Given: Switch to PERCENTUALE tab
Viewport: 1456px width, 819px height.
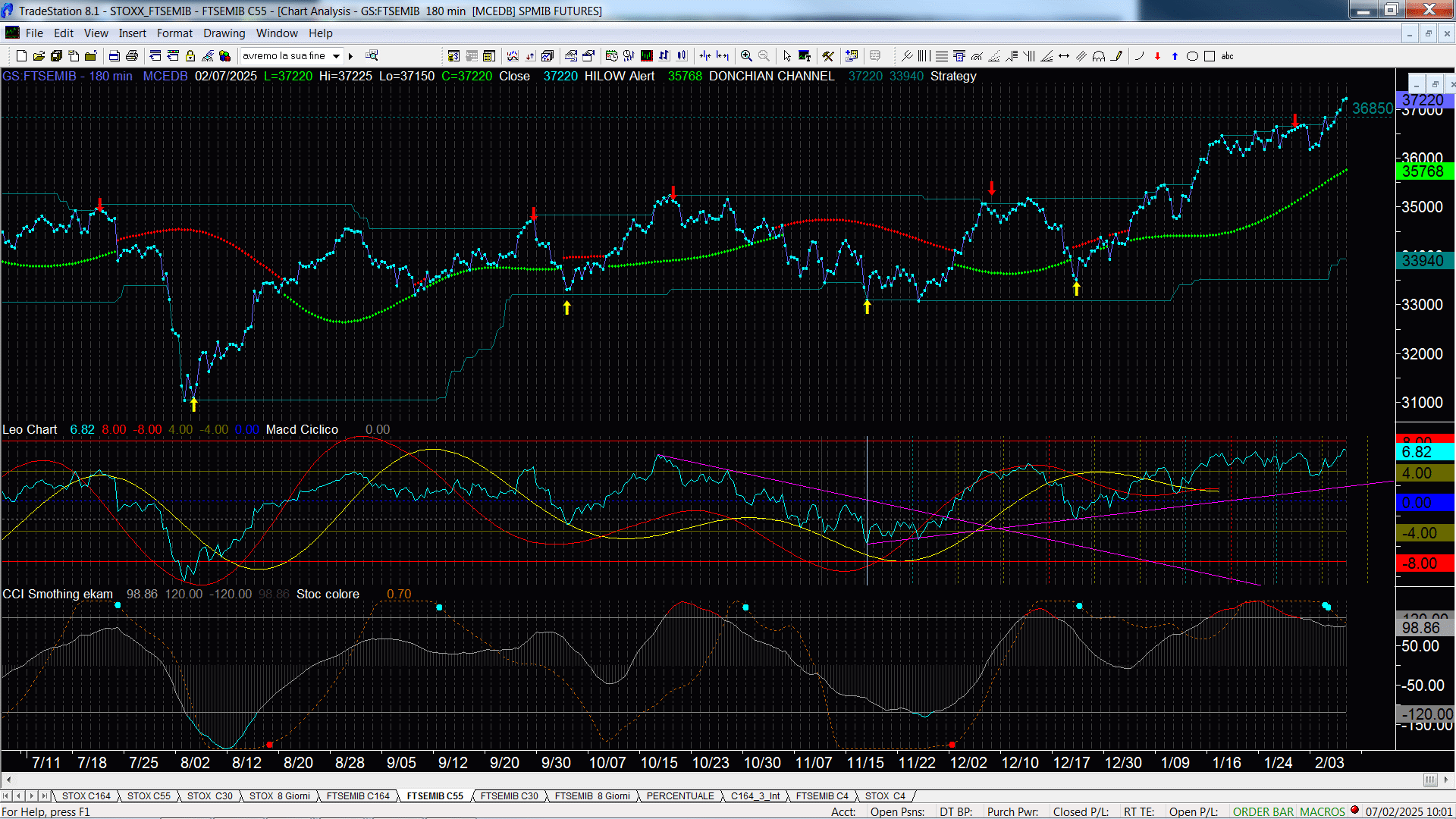Looking at the screenshot, I should click(680, 796).
